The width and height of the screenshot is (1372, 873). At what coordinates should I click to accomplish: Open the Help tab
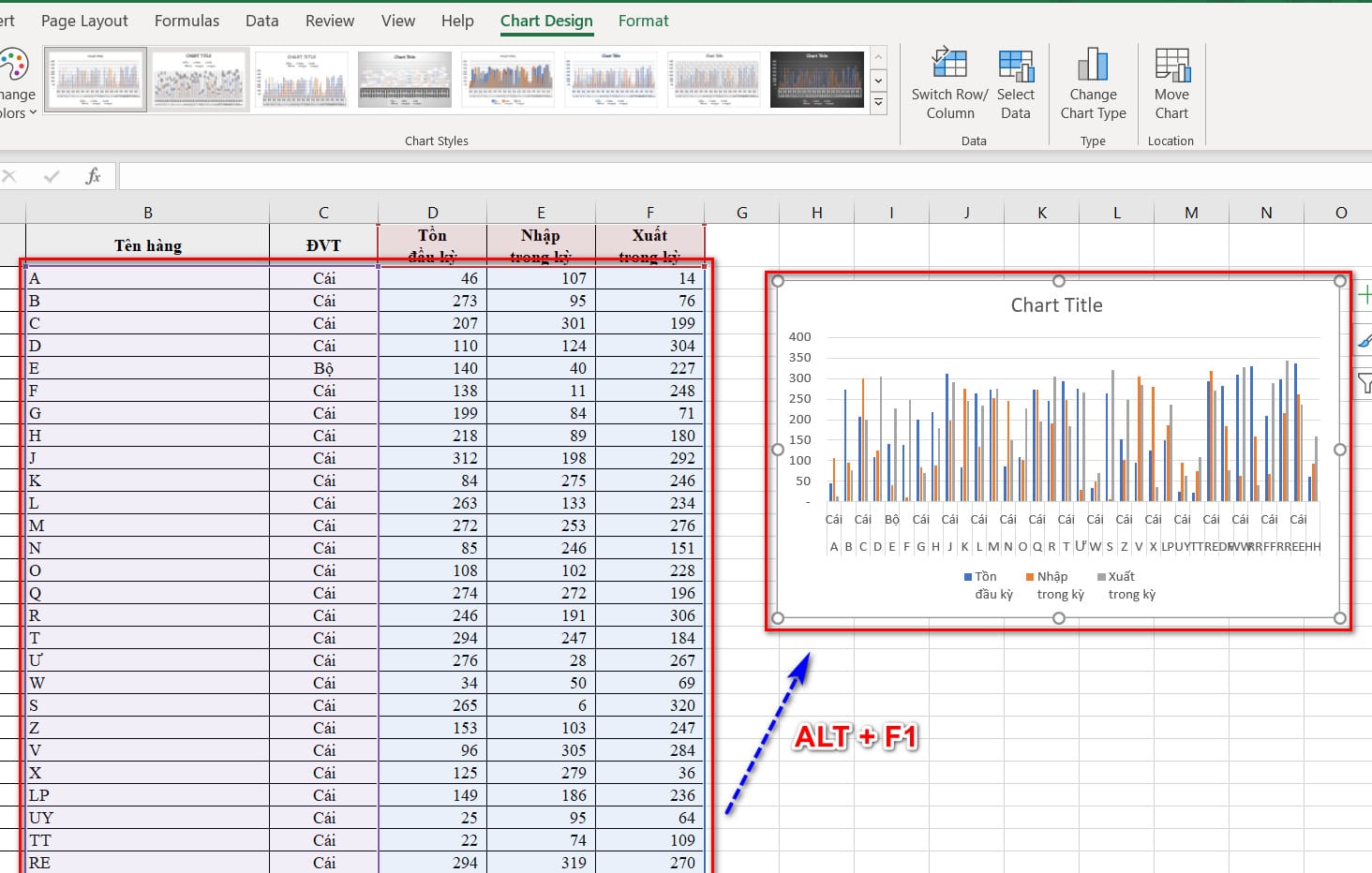coord(457,21)
